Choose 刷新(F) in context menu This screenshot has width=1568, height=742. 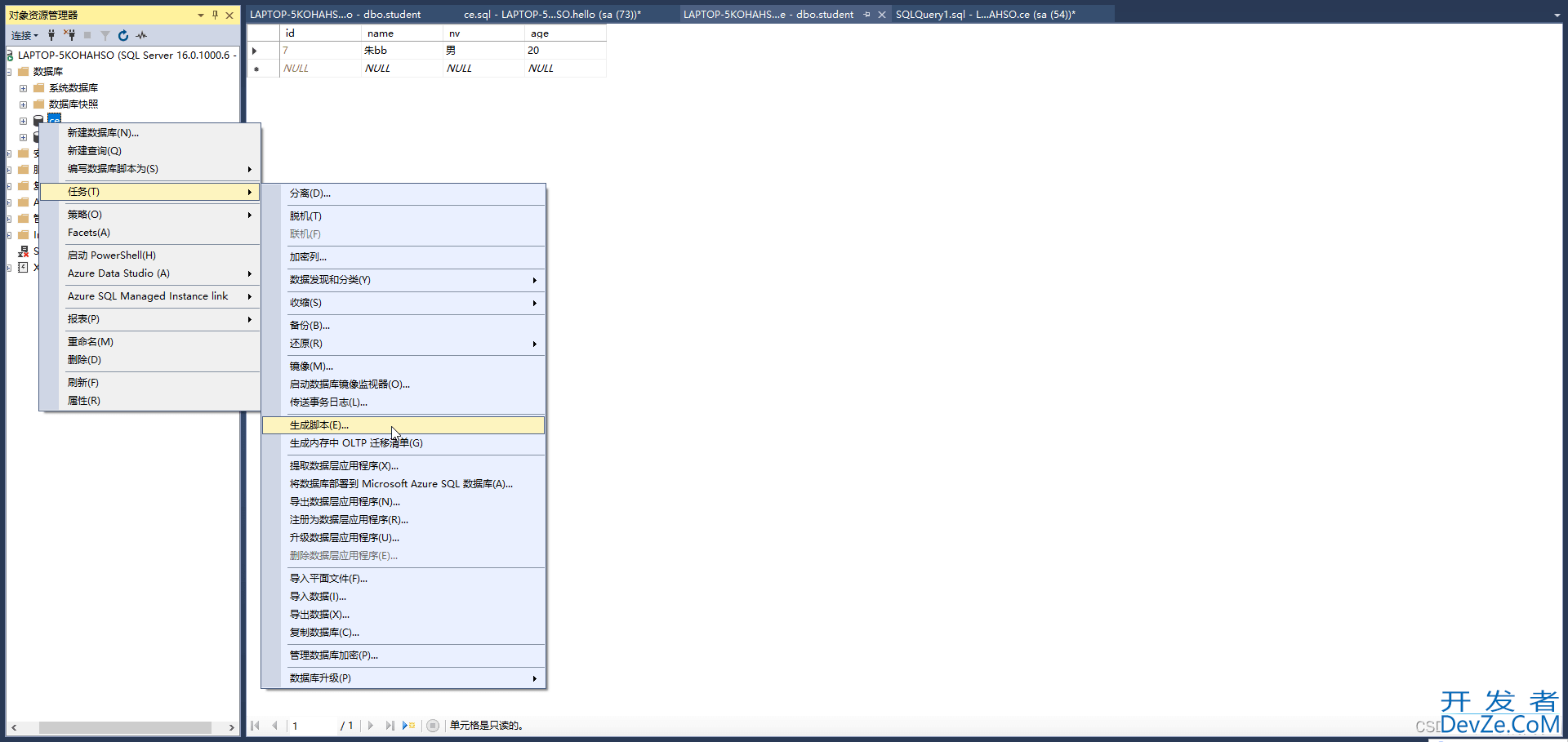coord(150,383)
